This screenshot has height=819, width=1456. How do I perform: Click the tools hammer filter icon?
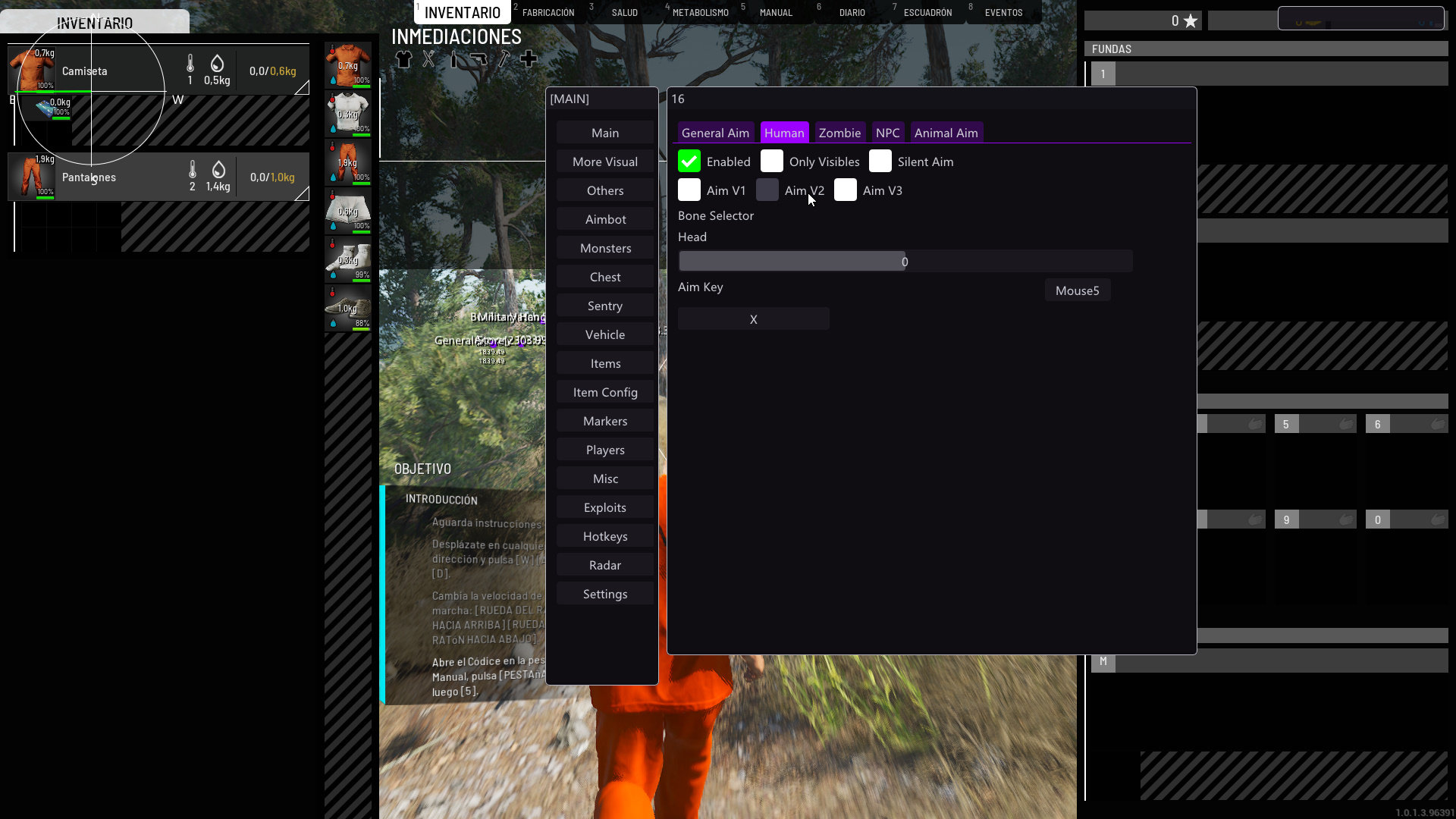(504, 59)
